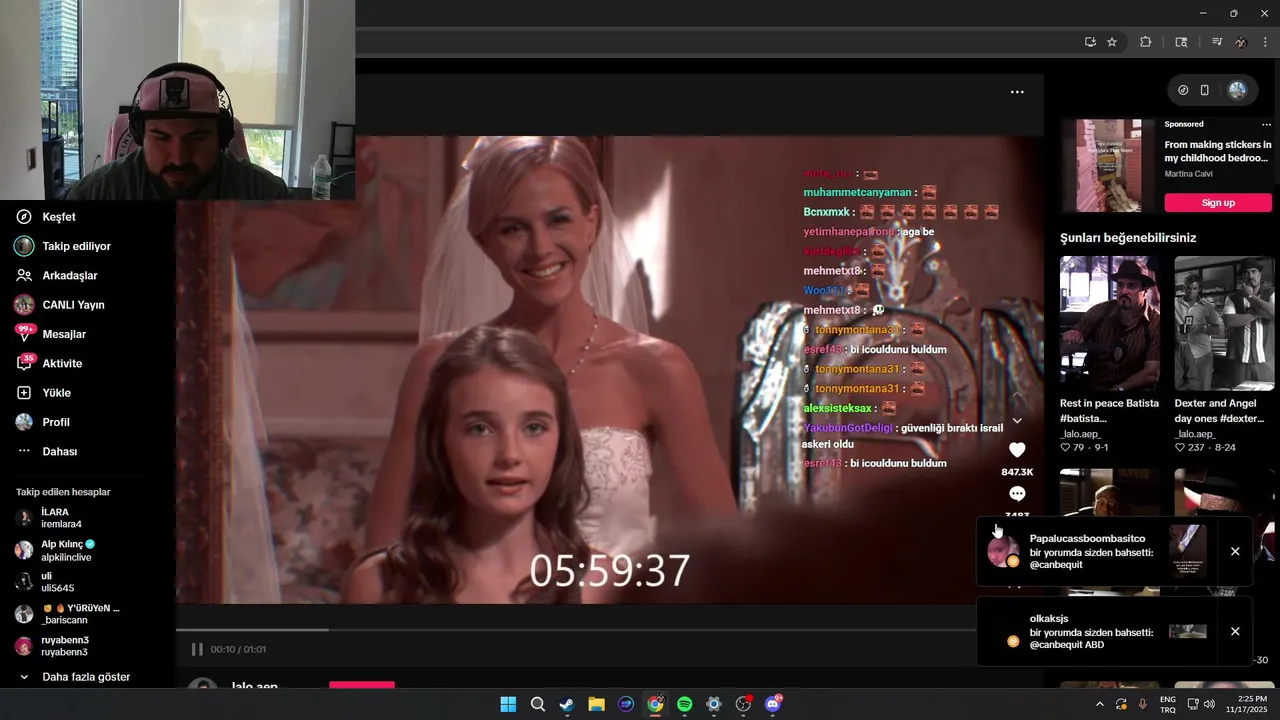The width and height of the screenshot is (1280, 720).
Task: Click 'Dexter and Angel day ones' title
Action: pyautogui.click(x=1219, y=411)
